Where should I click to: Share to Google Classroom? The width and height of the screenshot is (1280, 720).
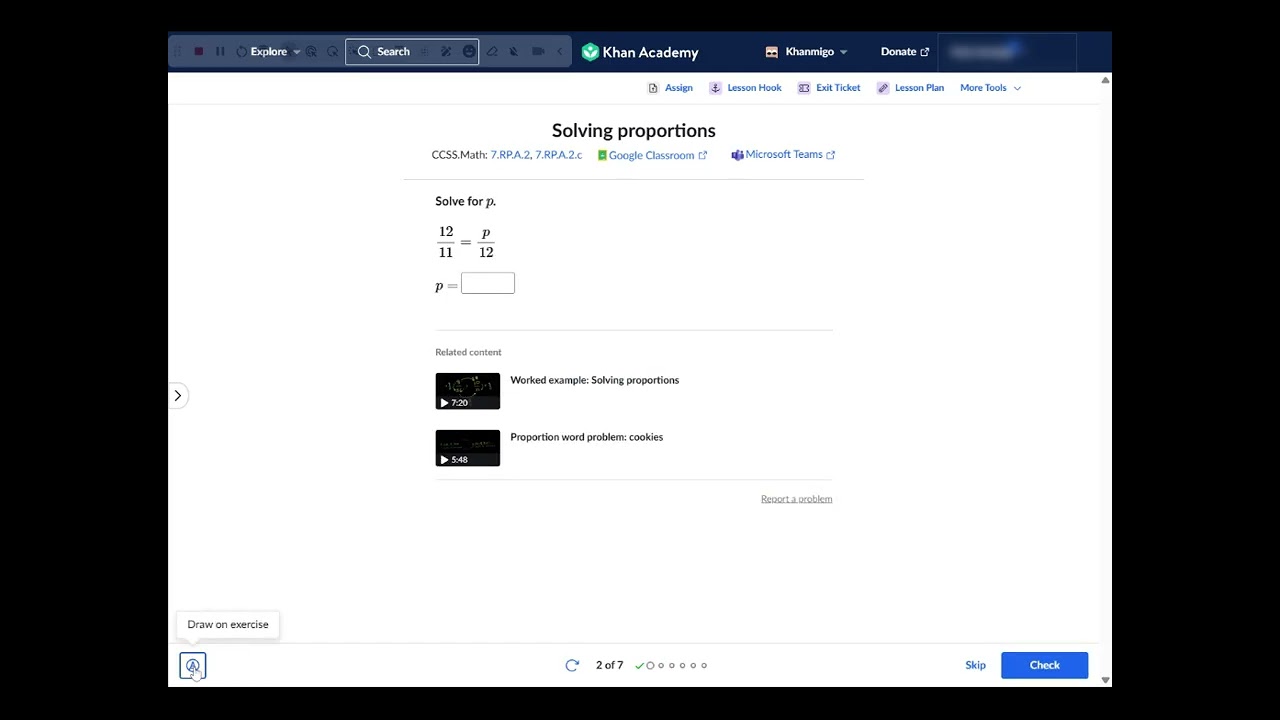652,155
